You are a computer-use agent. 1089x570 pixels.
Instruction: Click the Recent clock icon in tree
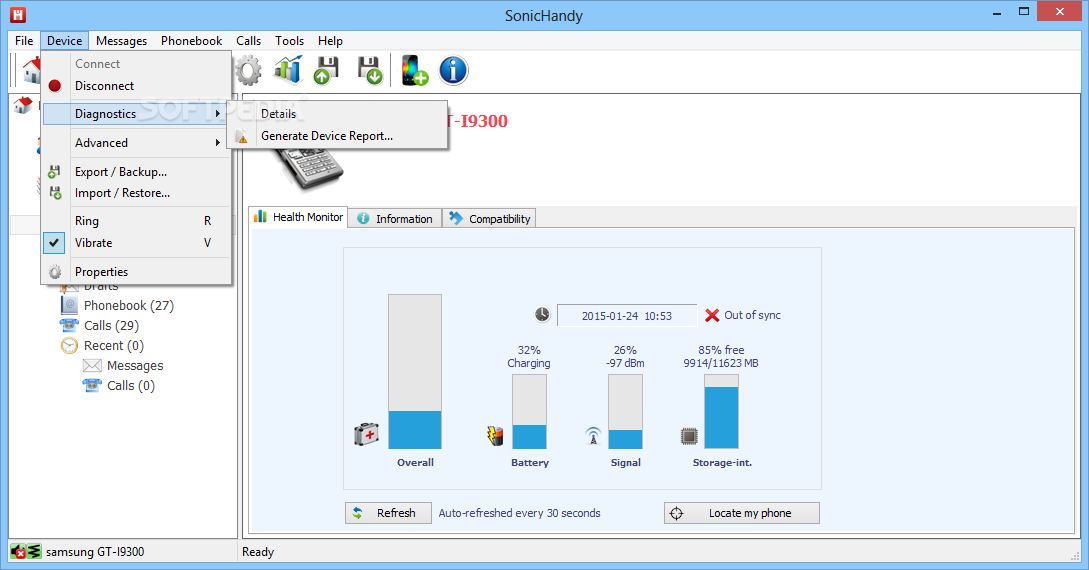tap(69, 345)
